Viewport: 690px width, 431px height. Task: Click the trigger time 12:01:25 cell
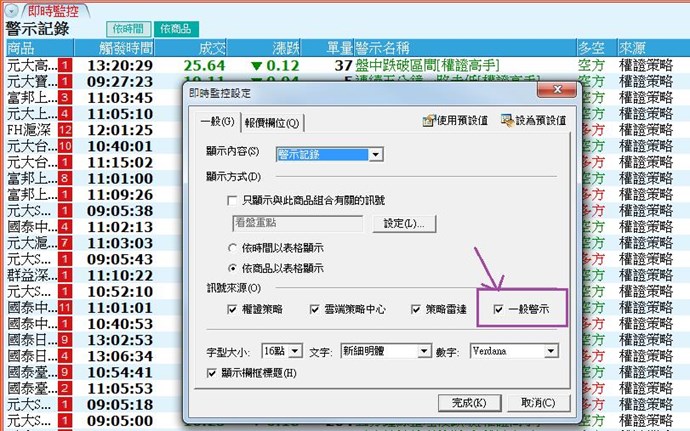tap(120, 130)
